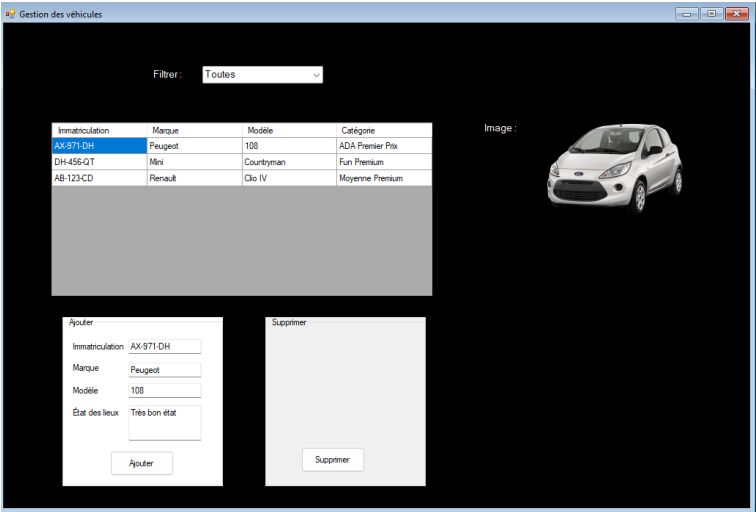
Task: Click the Catégorie column header
Action: tap(384, 130)
